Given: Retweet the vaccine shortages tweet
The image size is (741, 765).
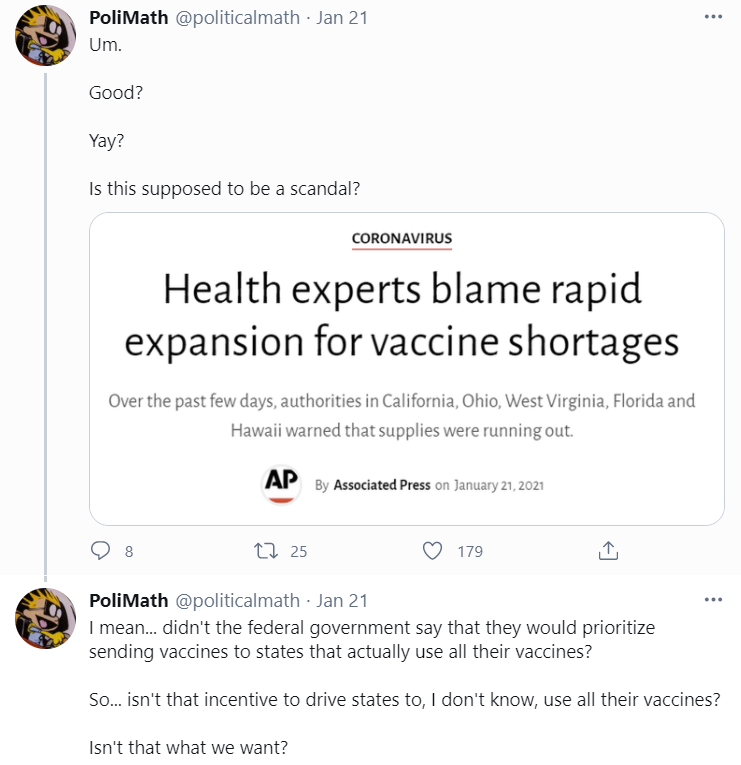Looking at the screenshot, I should coord(267,551).
